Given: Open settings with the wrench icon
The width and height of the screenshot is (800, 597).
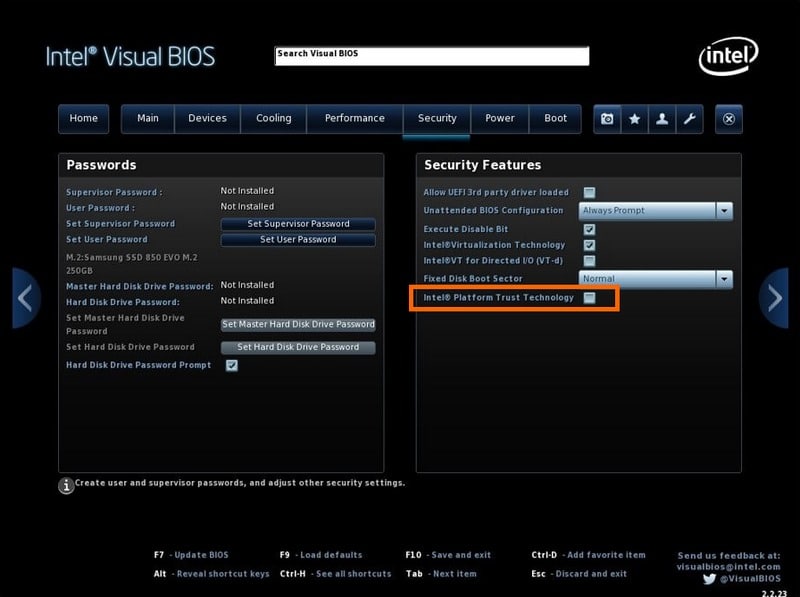Looking at the screenshot, I should 690,119.
